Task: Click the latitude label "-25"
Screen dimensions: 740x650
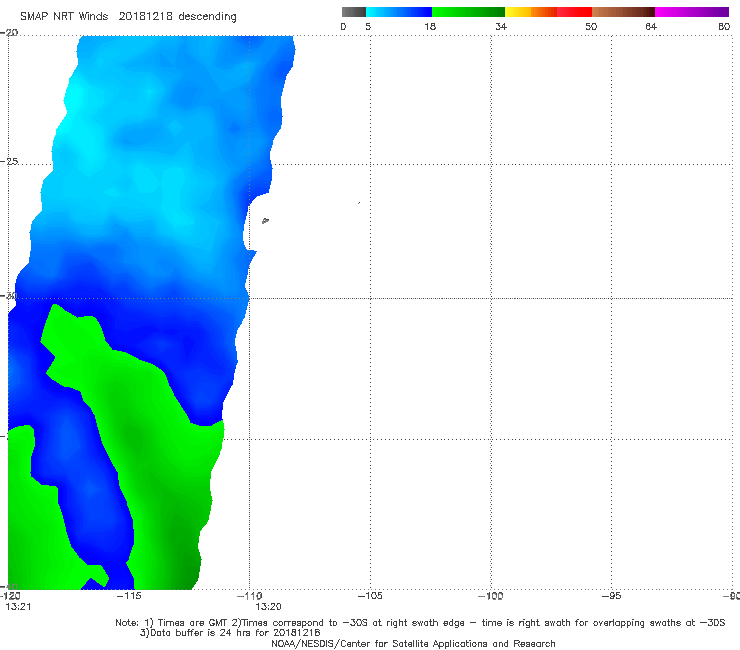Action: [x=9, y=161]
